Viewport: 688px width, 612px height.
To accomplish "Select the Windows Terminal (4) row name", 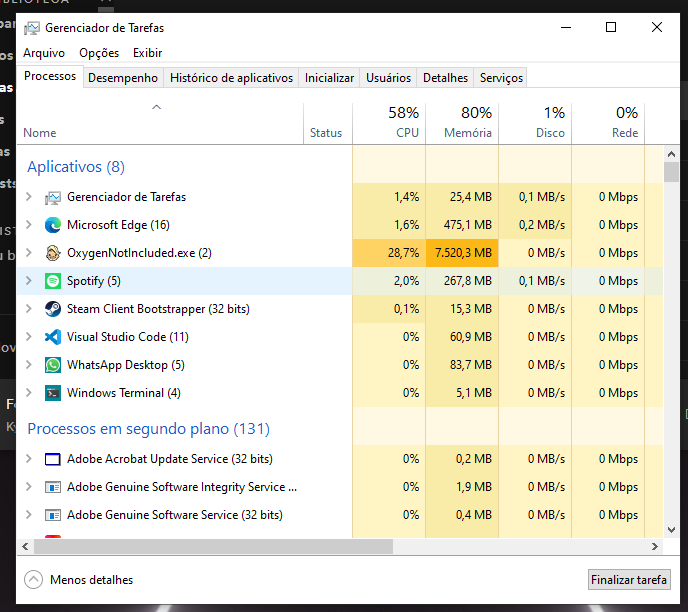I will coord(124,393).
